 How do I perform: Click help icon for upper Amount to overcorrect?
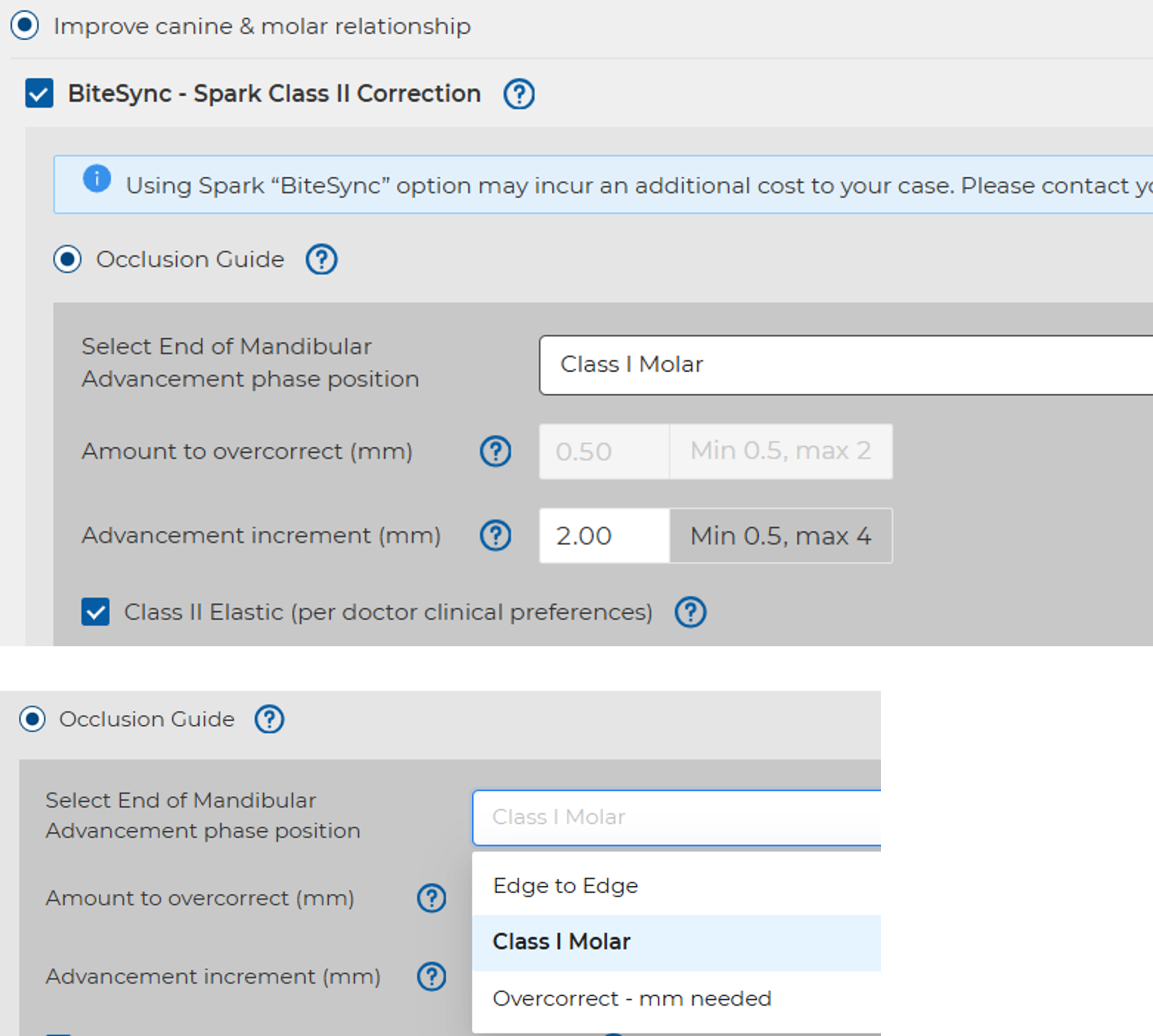tap(495, 451)
